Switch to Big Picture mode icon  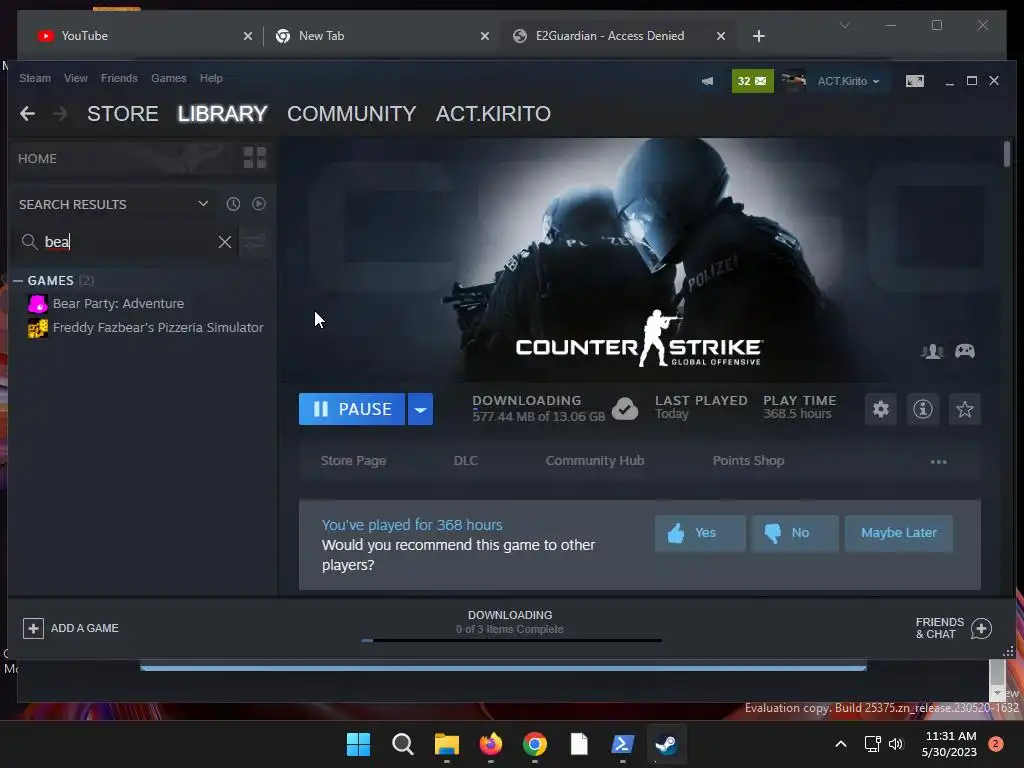click(x=914, y=81)
